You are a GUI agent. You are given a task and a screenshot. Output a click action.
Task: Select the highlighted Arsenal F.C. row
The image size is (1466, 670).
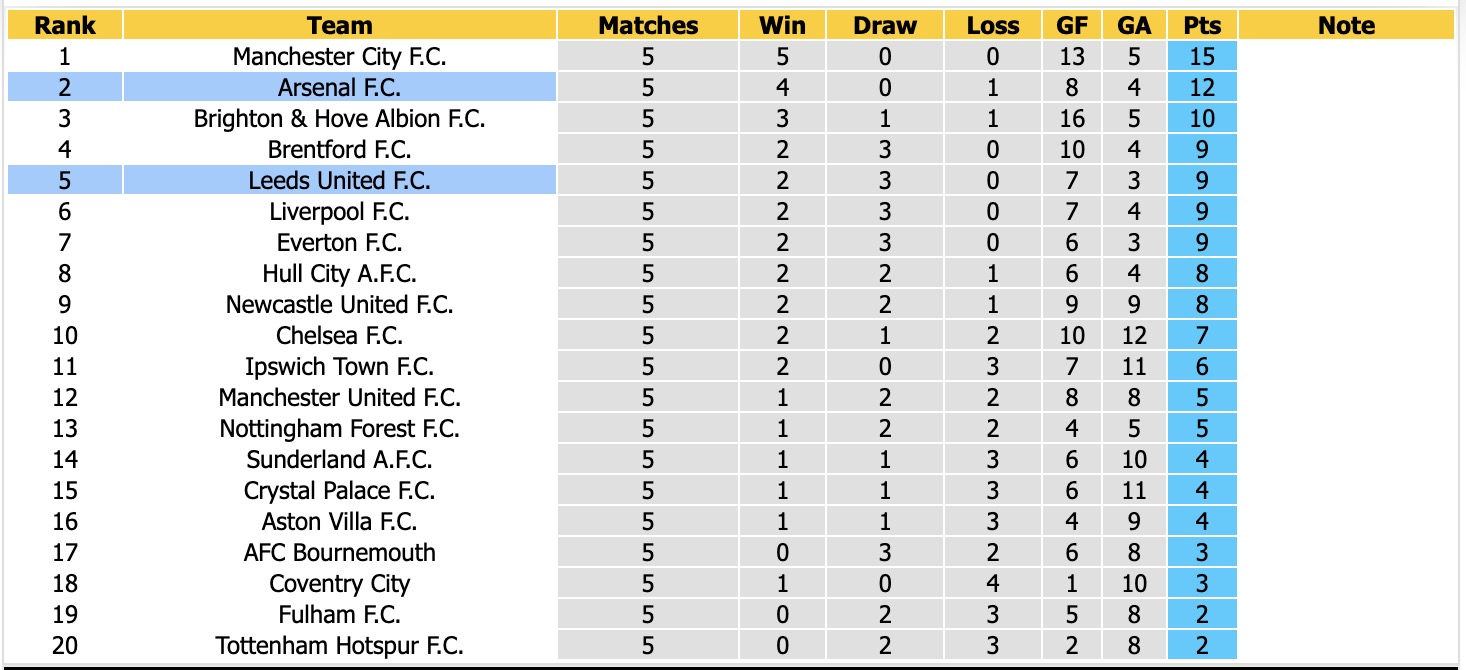click(282, 88)
